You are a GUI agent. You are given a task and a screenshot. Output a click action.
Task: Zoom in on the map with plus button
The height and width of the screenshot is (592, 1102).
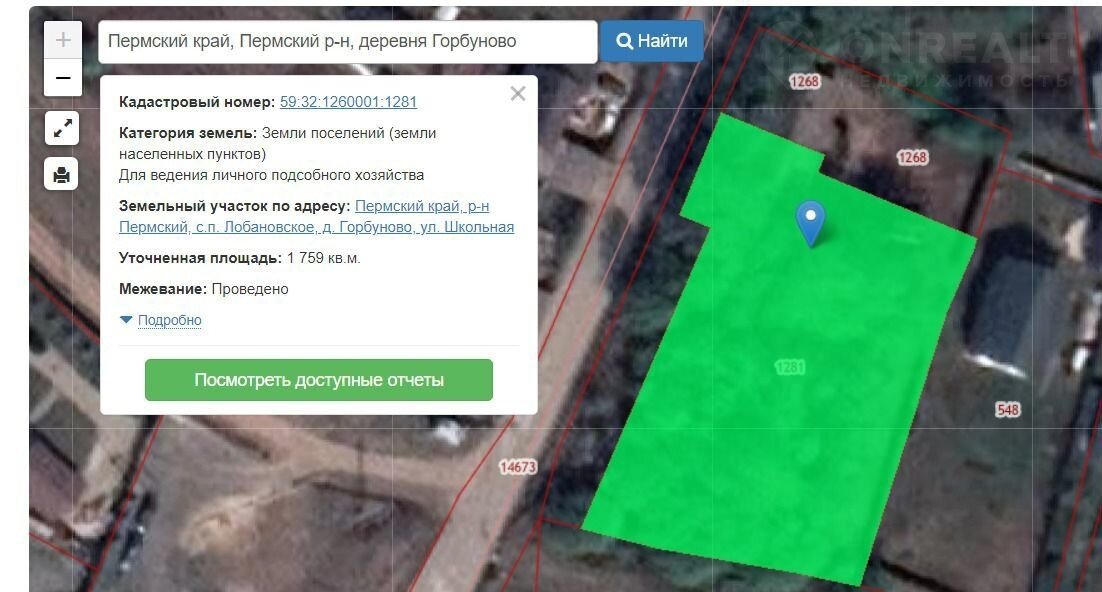coord(63,40)
